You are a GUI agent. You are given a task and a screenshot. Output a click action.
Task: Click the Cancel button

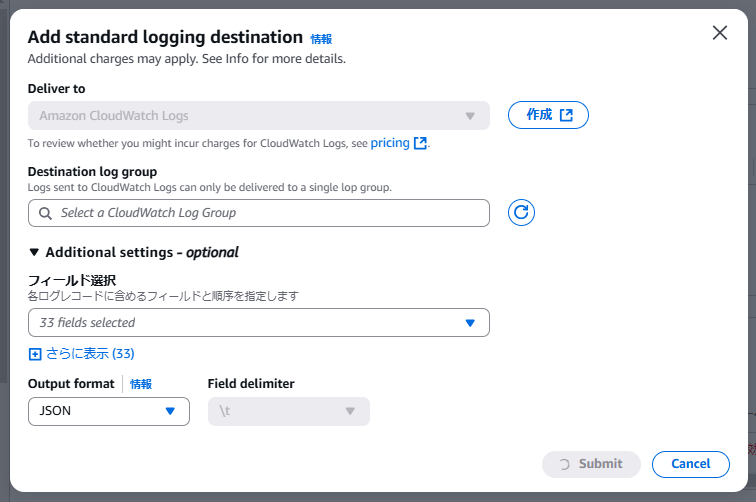[x=690, y=464]
